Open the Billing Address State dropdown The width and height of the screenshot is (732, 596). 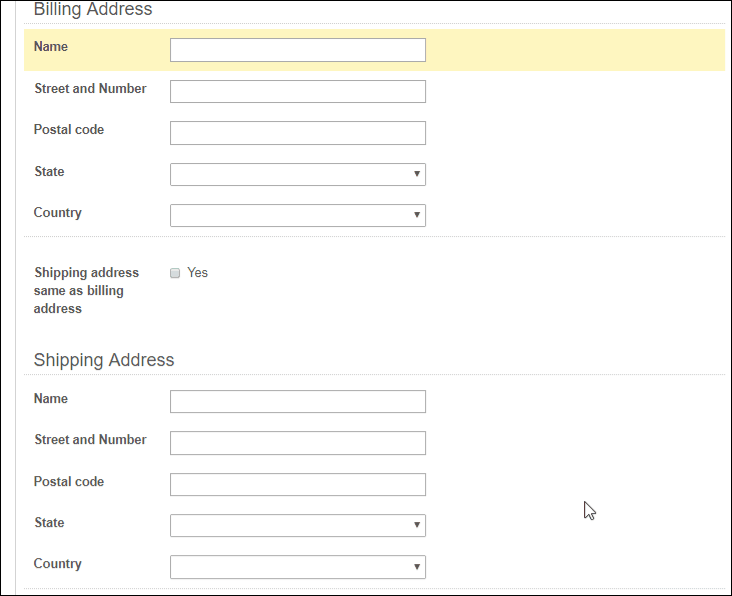(297, 175)
